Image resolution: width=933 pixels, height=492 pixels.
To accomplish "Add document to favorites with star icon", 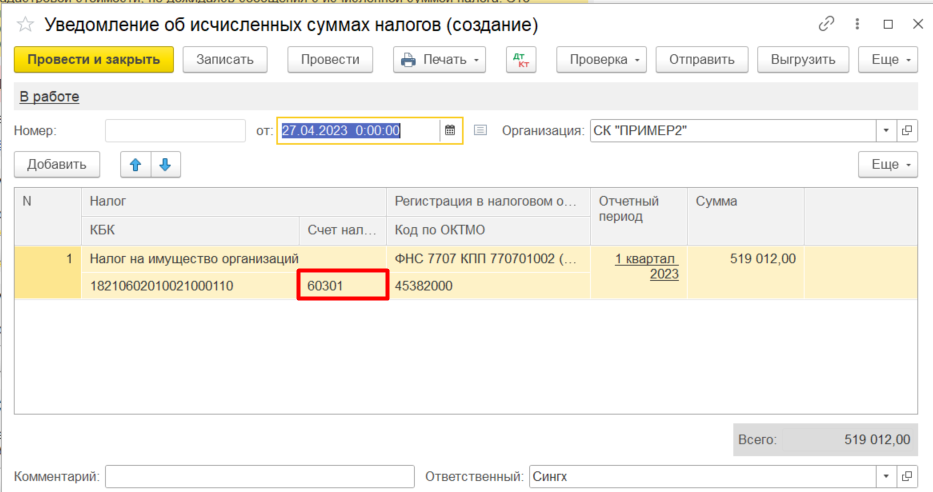I will coord(27,24).
